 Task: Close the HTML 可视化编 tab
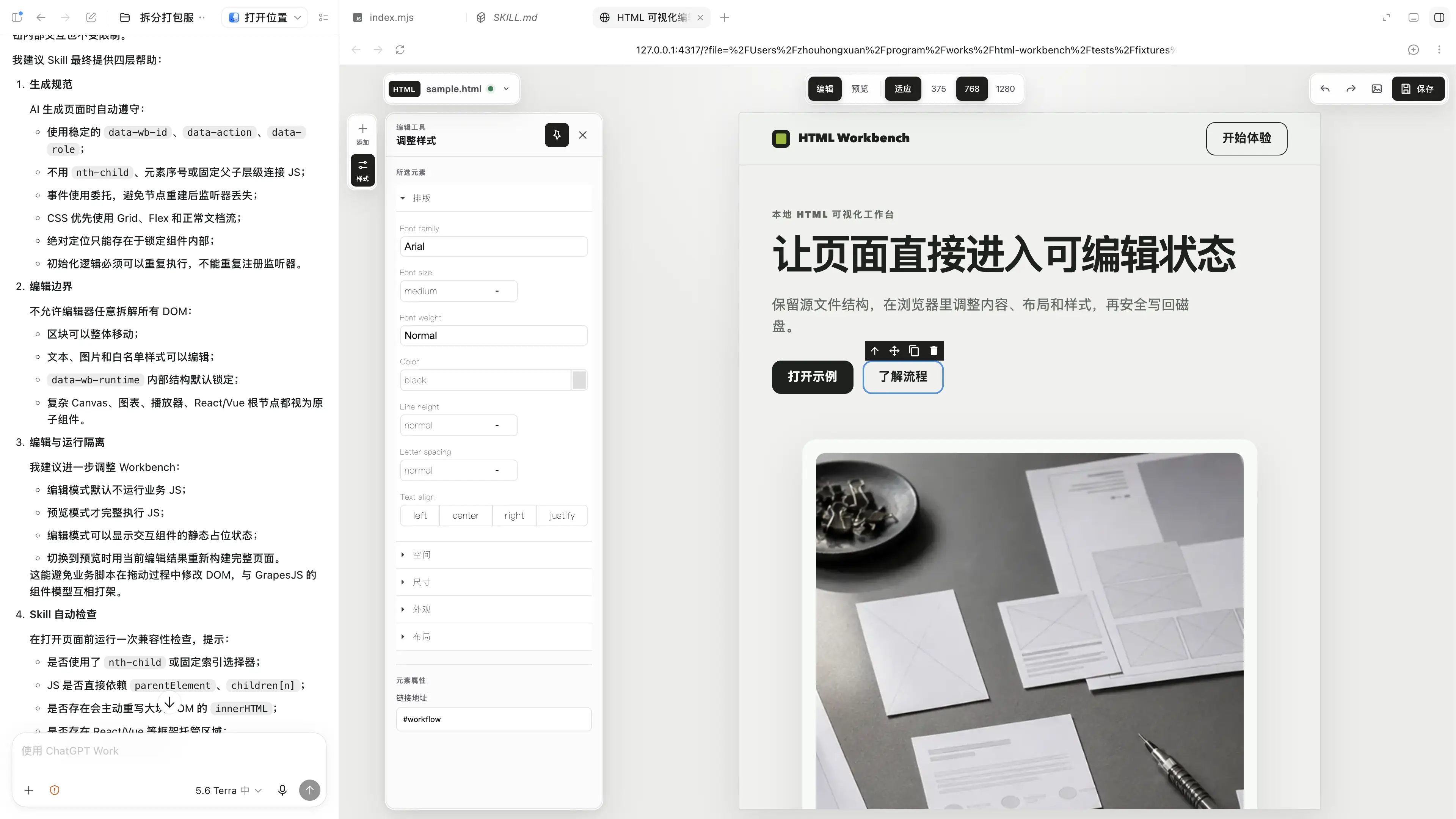tap(700, 17)
